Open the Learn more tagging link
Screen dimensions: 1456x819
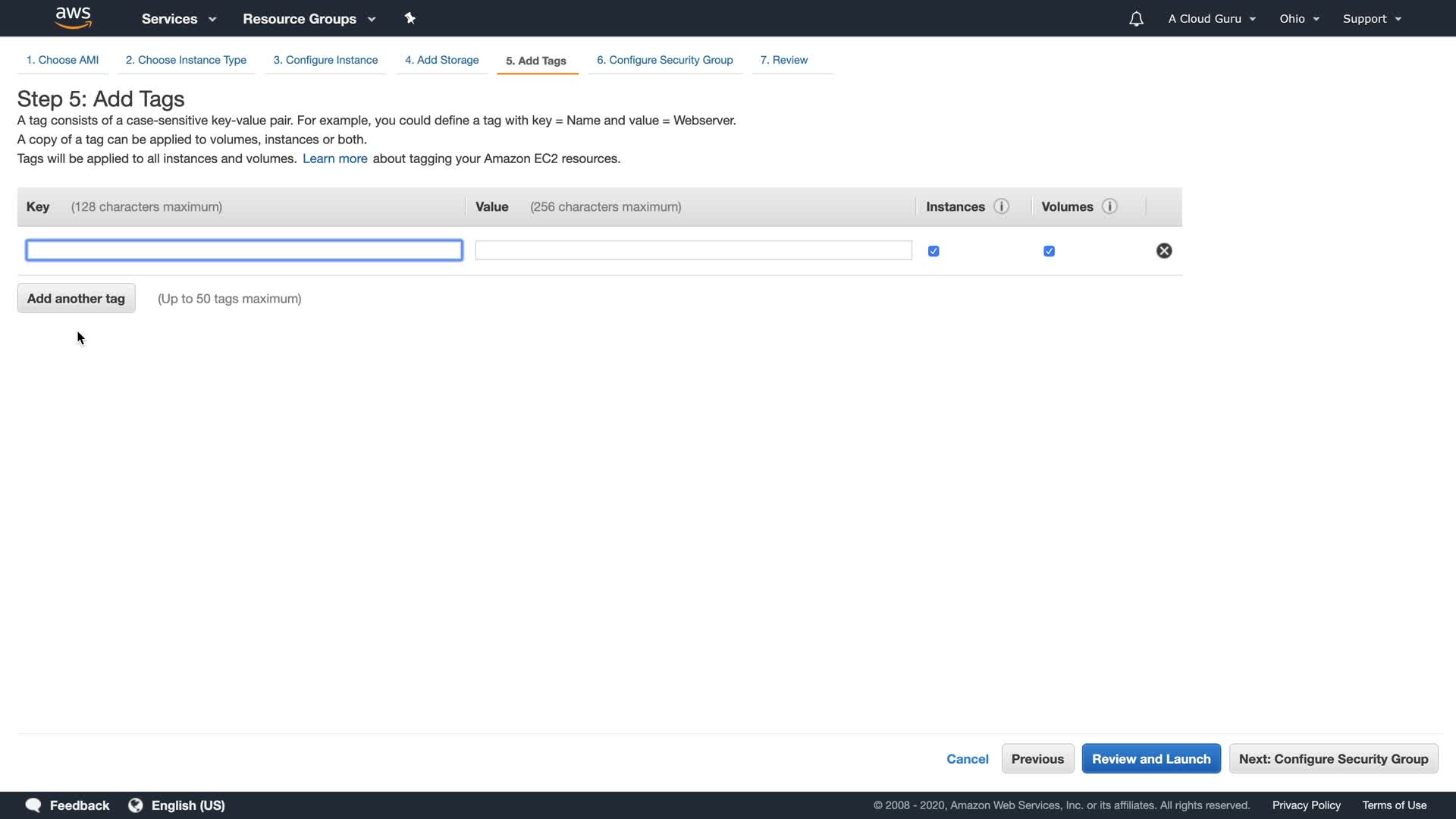tap(334, 158)
